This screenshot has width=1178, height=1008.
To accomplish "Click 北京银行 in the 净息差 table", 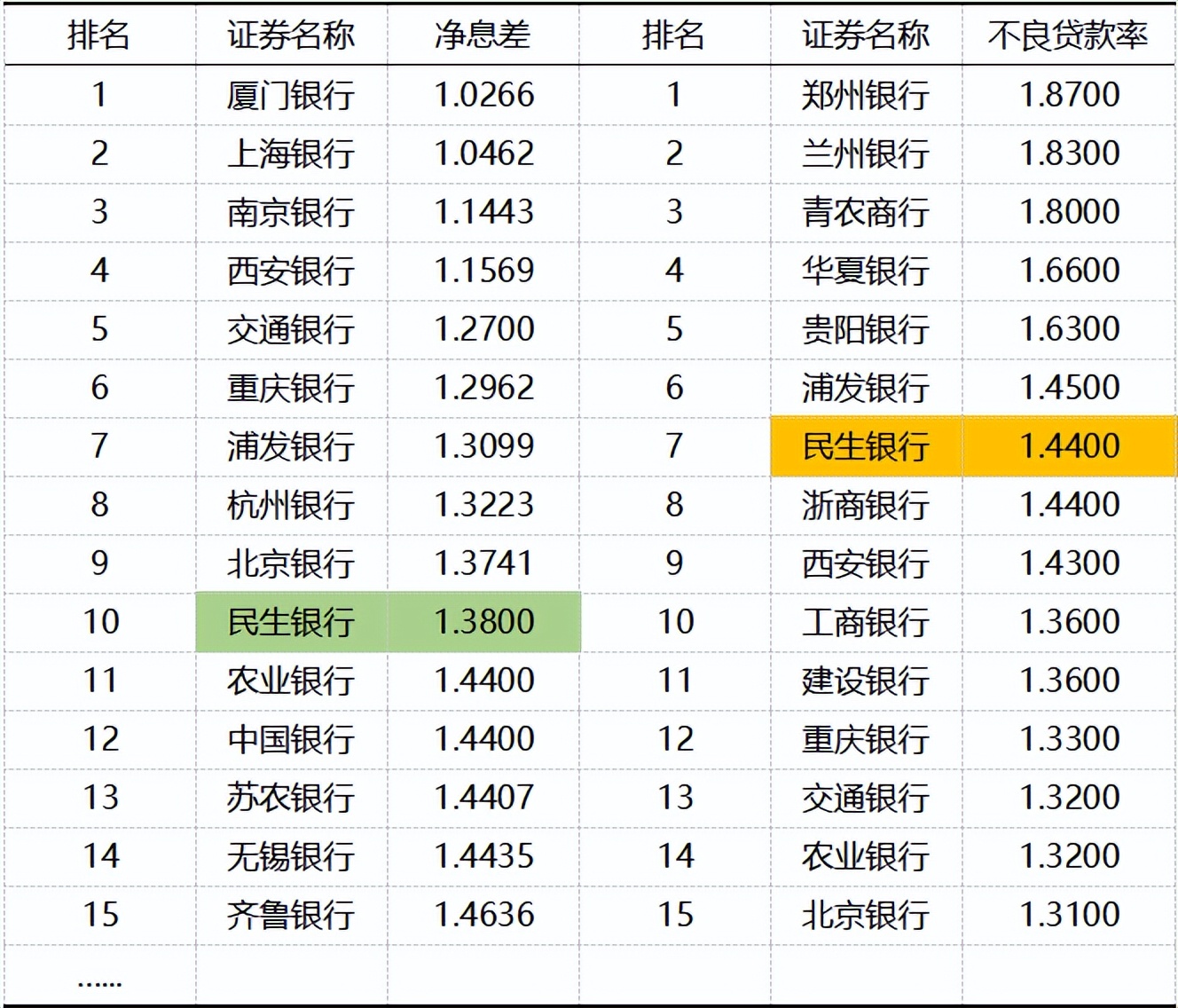I will (291, 563).
